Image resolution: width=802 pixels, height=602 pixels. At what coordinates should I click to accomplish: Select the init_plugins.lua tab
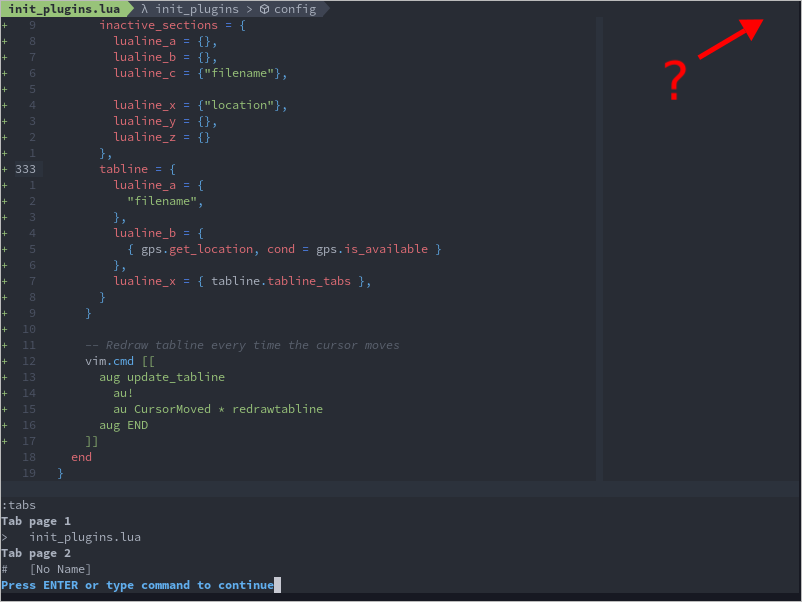tap(63, 8)
